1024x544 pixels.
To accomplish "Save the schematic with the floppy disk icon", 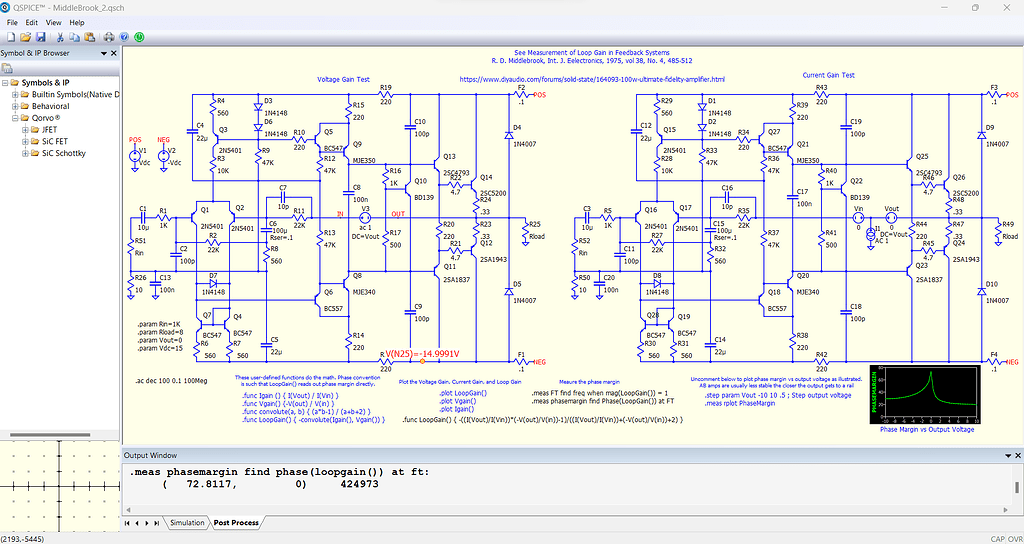I will [40, 37].
